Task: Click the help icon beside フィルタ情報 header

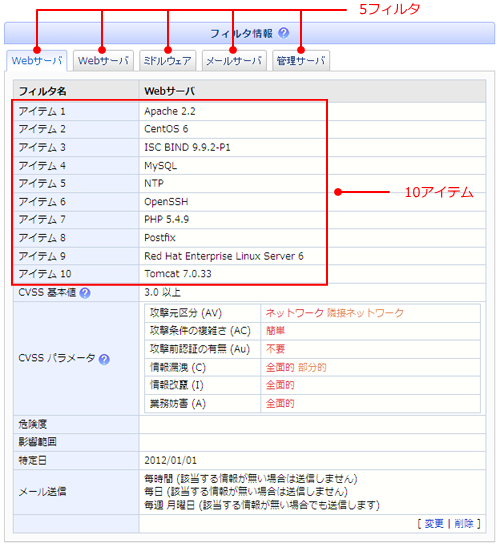Action: [x=284, y=33]
